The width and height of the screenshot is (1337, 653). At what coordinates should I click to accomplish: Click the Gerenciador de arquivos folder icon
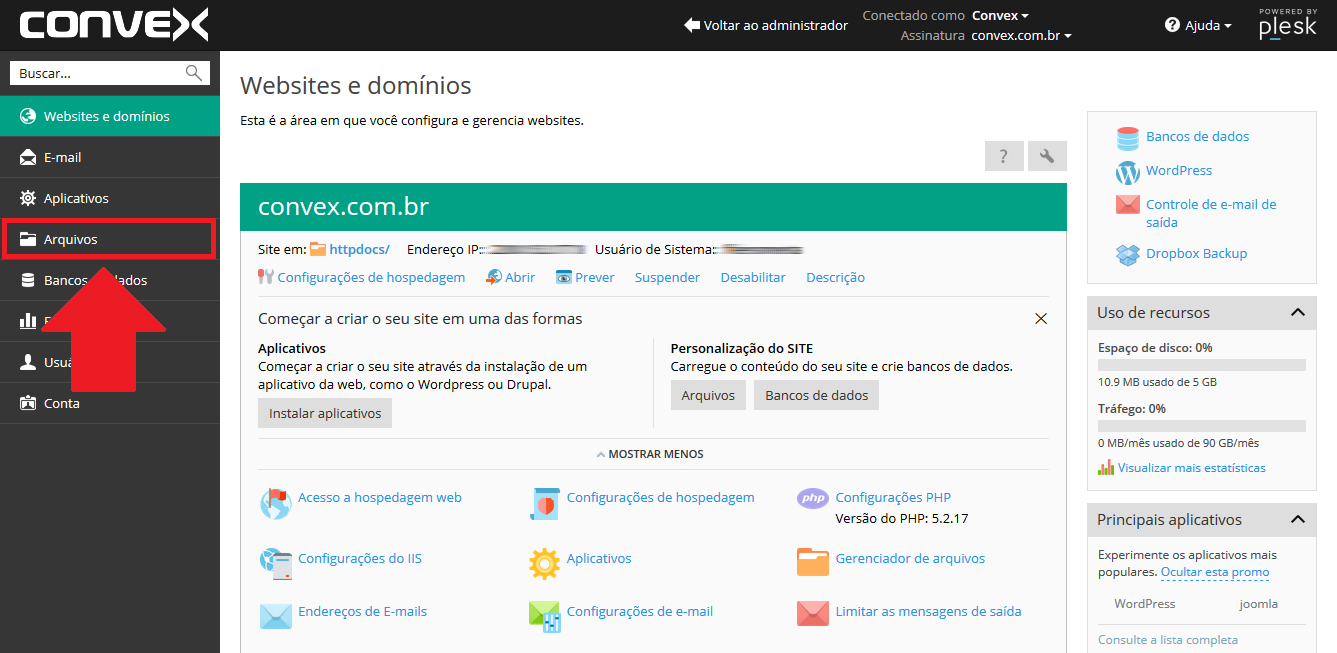pos(813,562)
